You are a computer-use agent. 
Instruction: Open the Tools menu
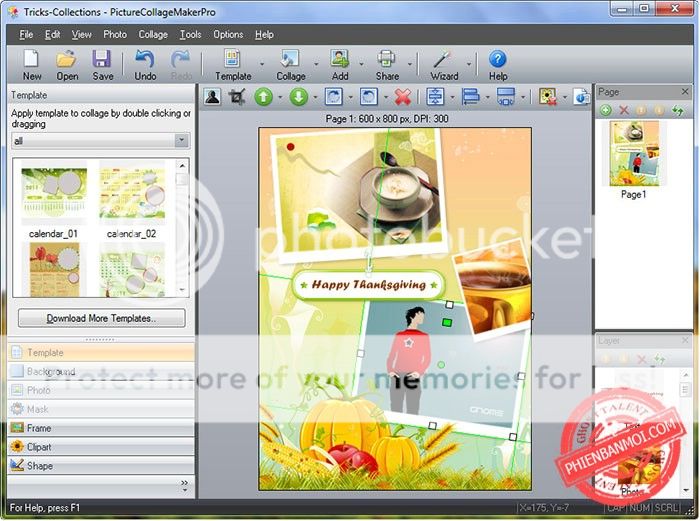click(x=191, y=34)
